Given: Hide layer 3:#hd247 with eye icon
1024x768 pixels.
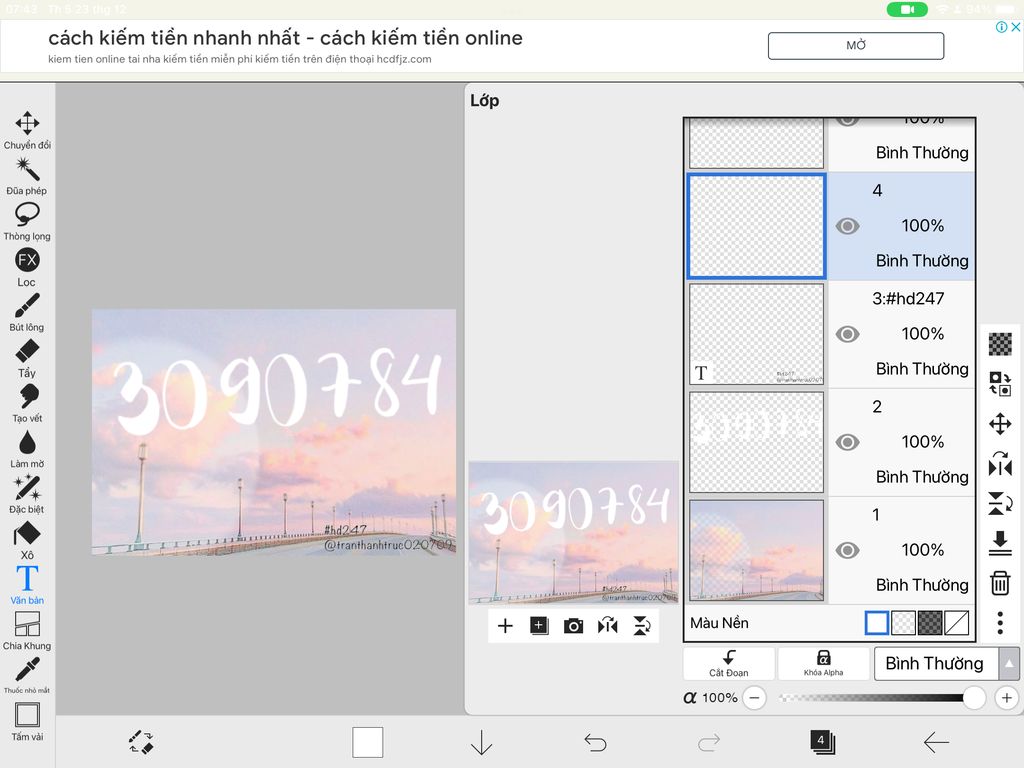Looking at the screenshot, I should (848, 334).
